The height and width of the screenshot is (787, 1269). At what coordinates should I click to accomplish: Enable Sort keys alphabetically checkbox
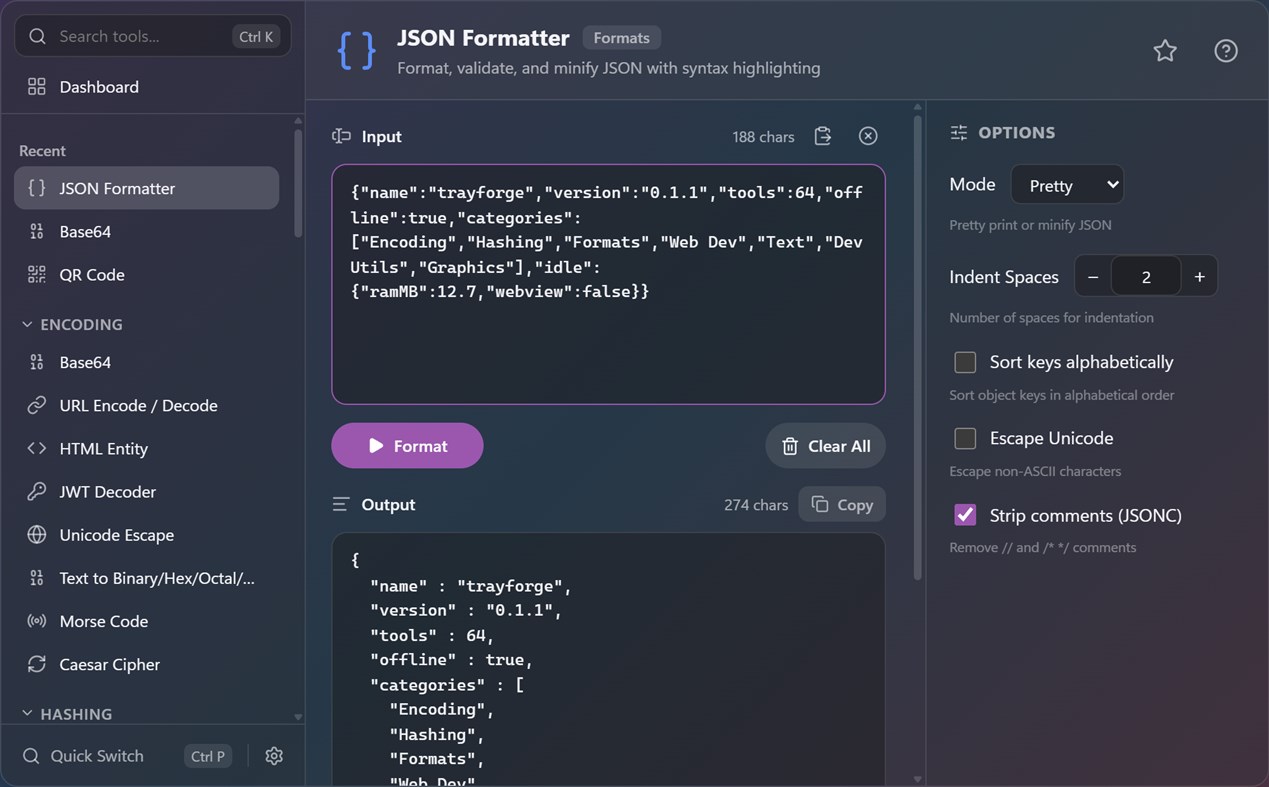tap(965, 362)
